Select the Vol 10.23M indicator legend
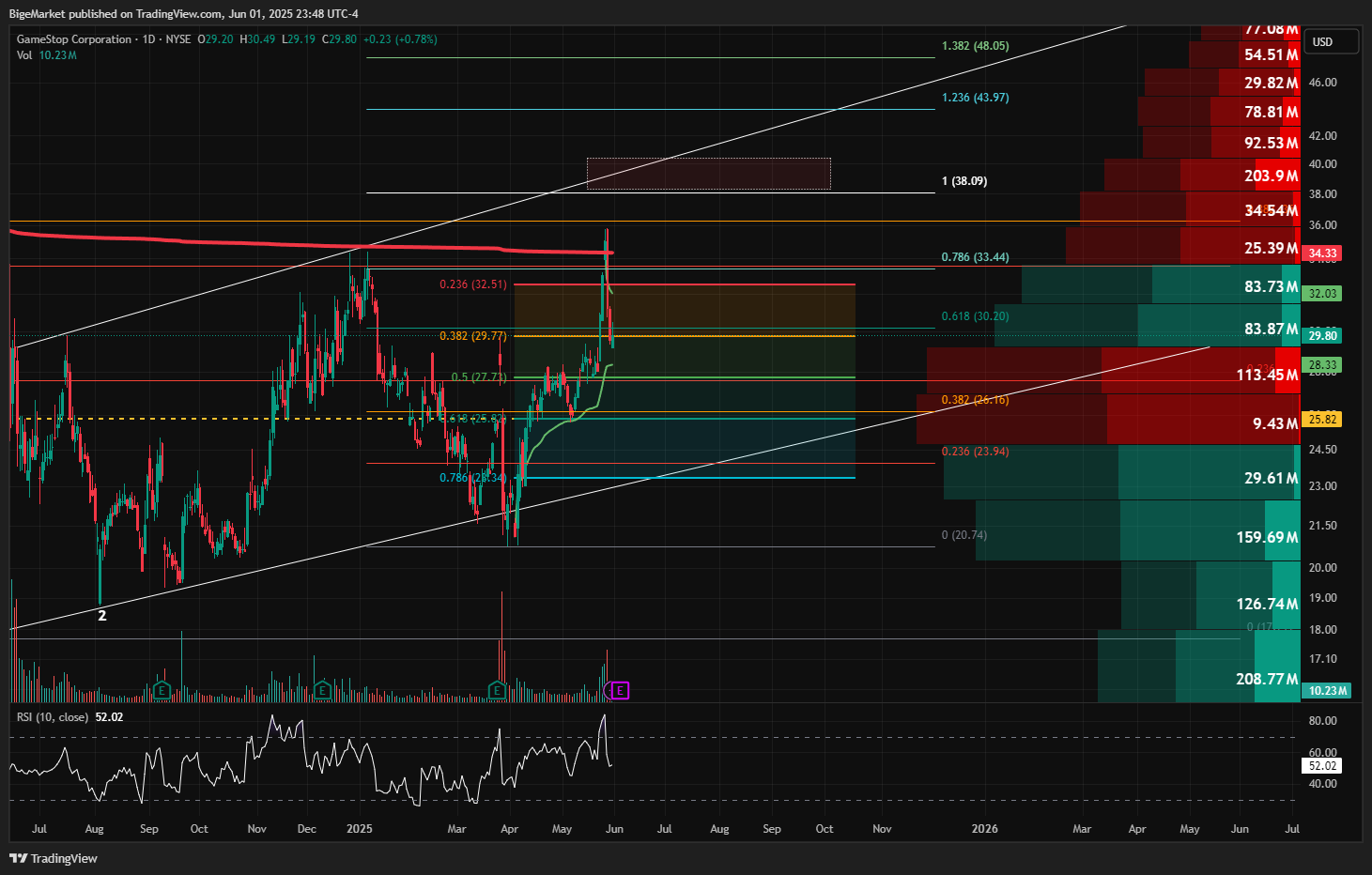The width and height of the screenshot is (1372, 875). [47, 55]
